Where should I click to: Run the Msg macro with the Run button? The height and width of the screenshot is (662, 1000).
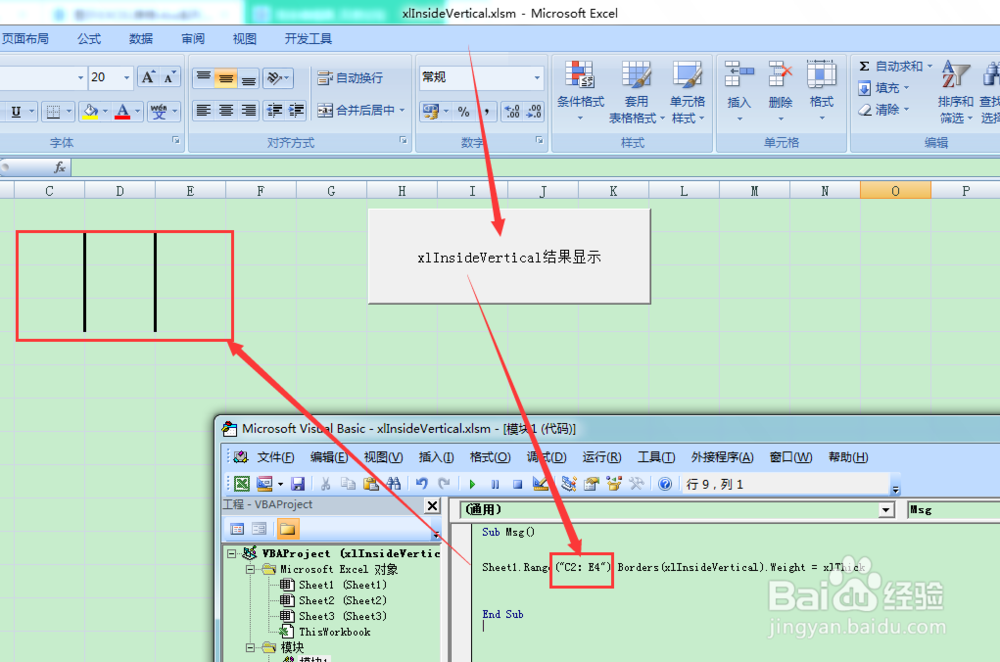472,484
